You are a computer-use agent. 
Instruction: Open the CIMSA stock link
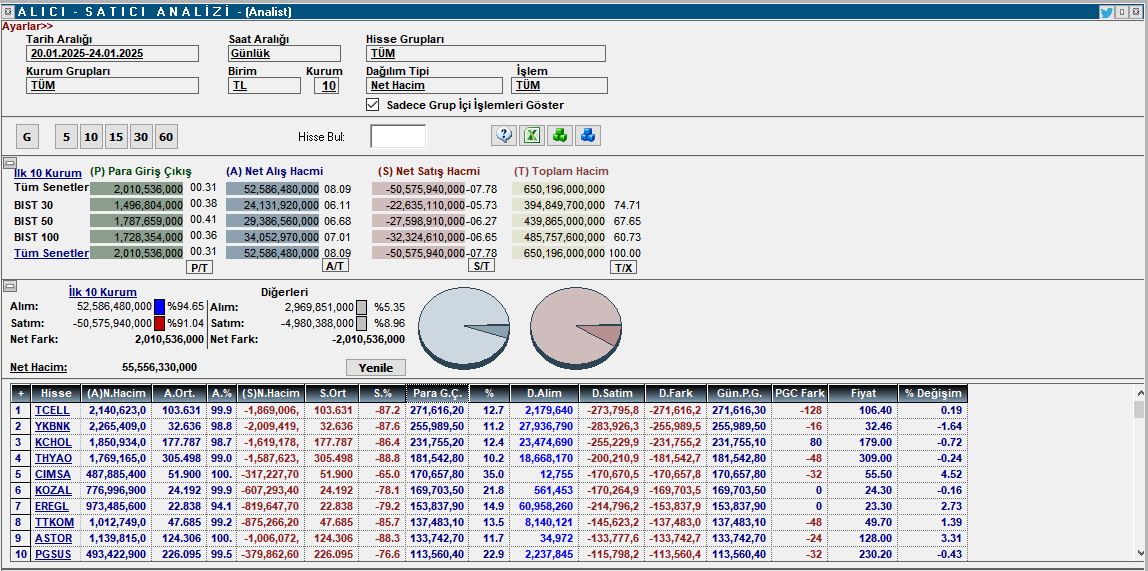pos(53,474)
